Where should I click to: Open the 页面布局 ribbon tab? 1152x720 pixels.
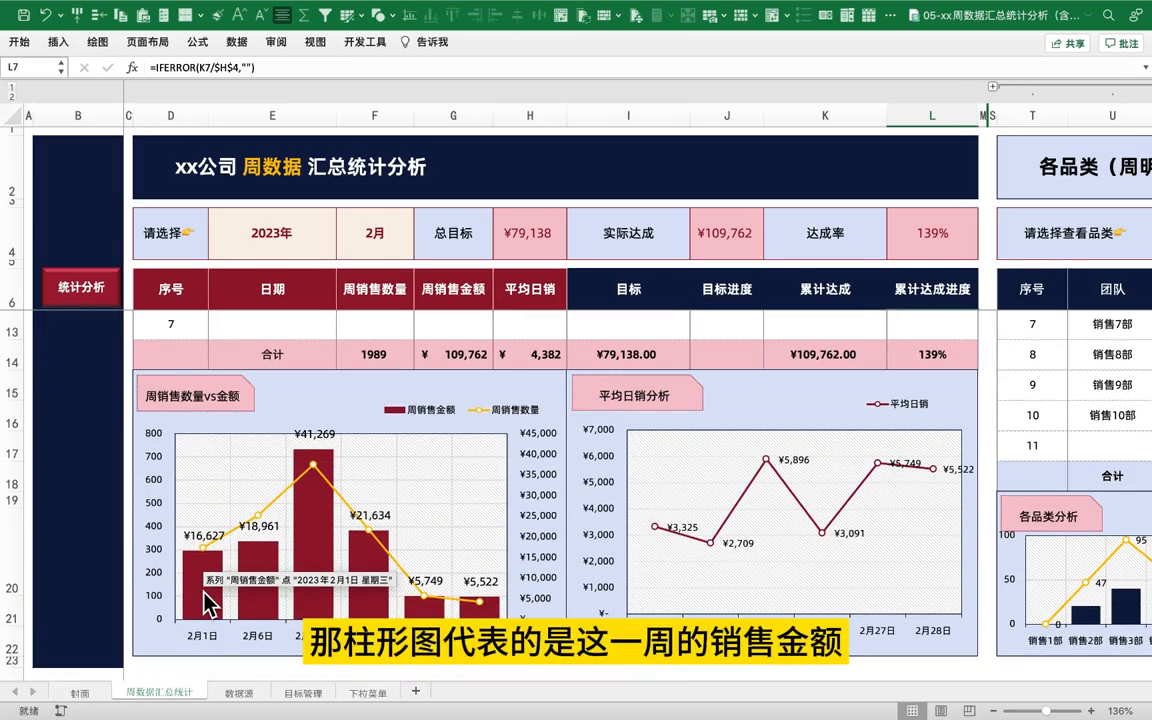[148, 42]
